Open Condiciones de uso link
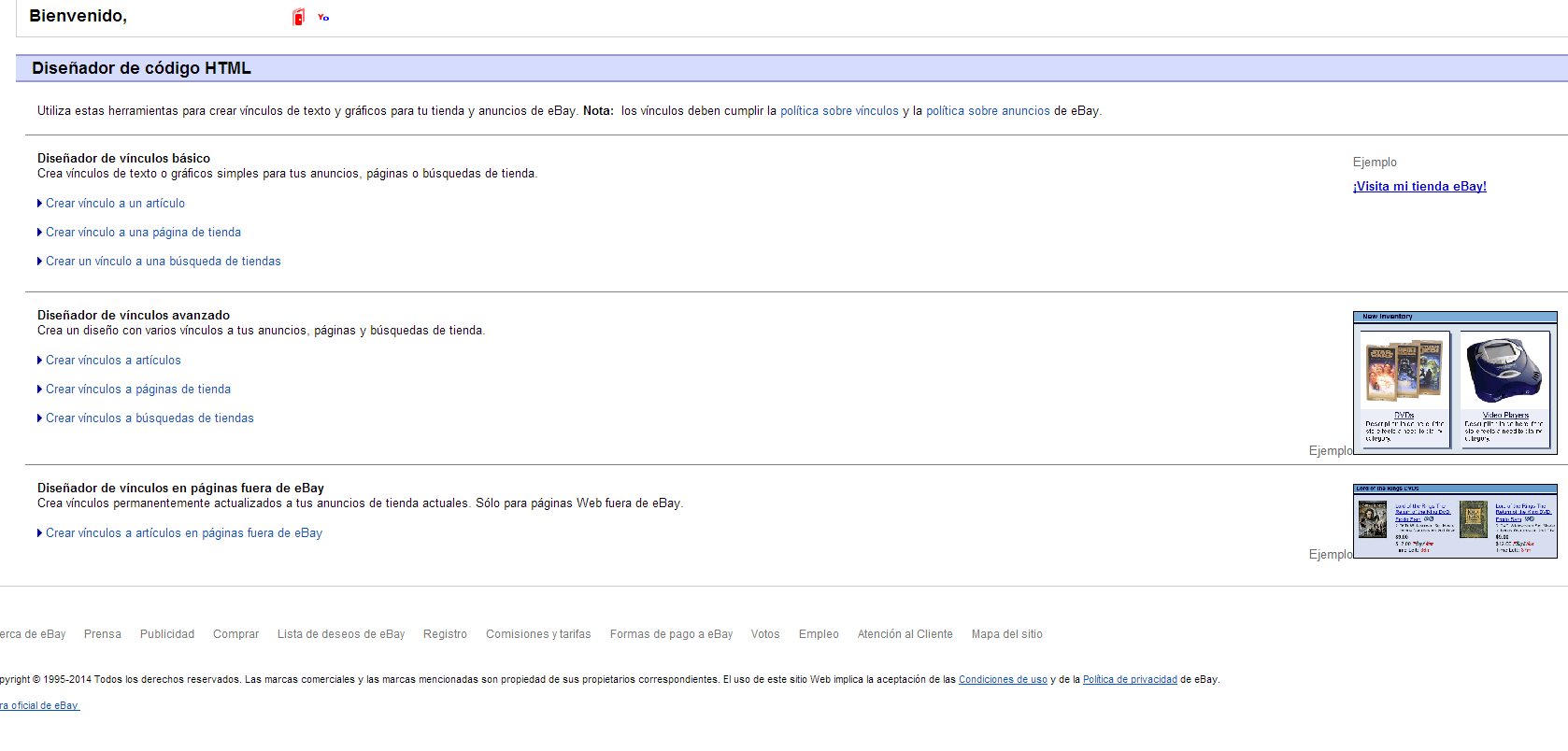Image resolution: width=1568 pixels, height=751 pixels. pyautogui.click(x=1003, y=680)
